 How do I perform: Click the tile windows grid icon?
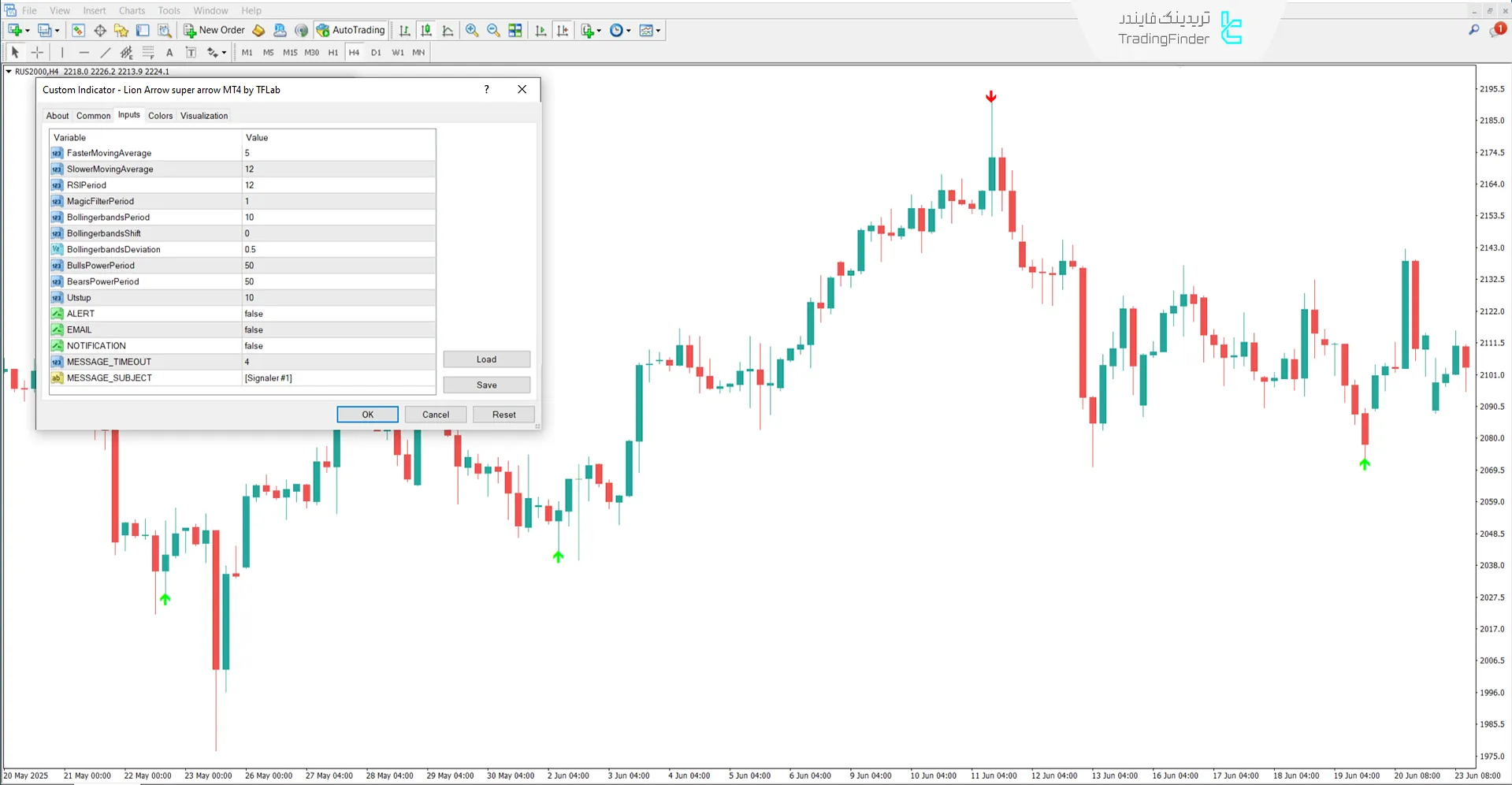click(515, 30)
